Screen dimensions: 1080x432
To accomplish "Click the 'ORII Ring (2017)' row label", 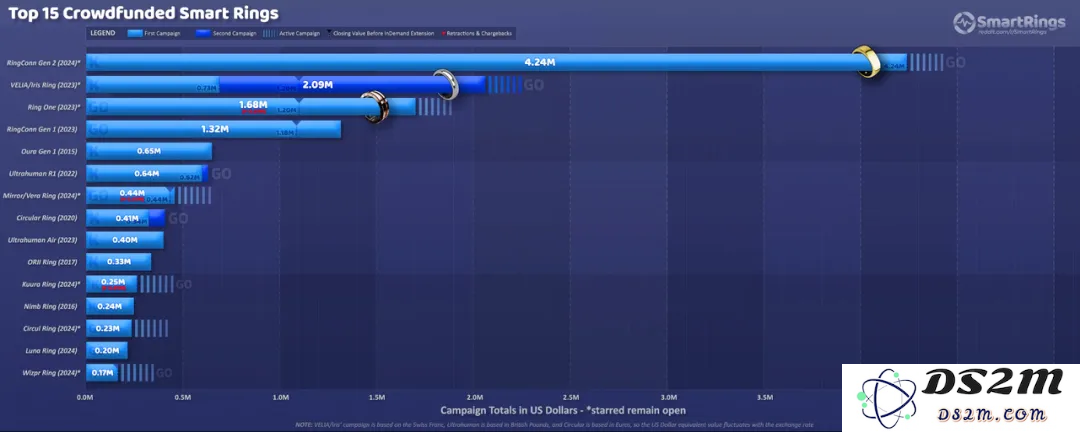I will click(x=53, y=262).
